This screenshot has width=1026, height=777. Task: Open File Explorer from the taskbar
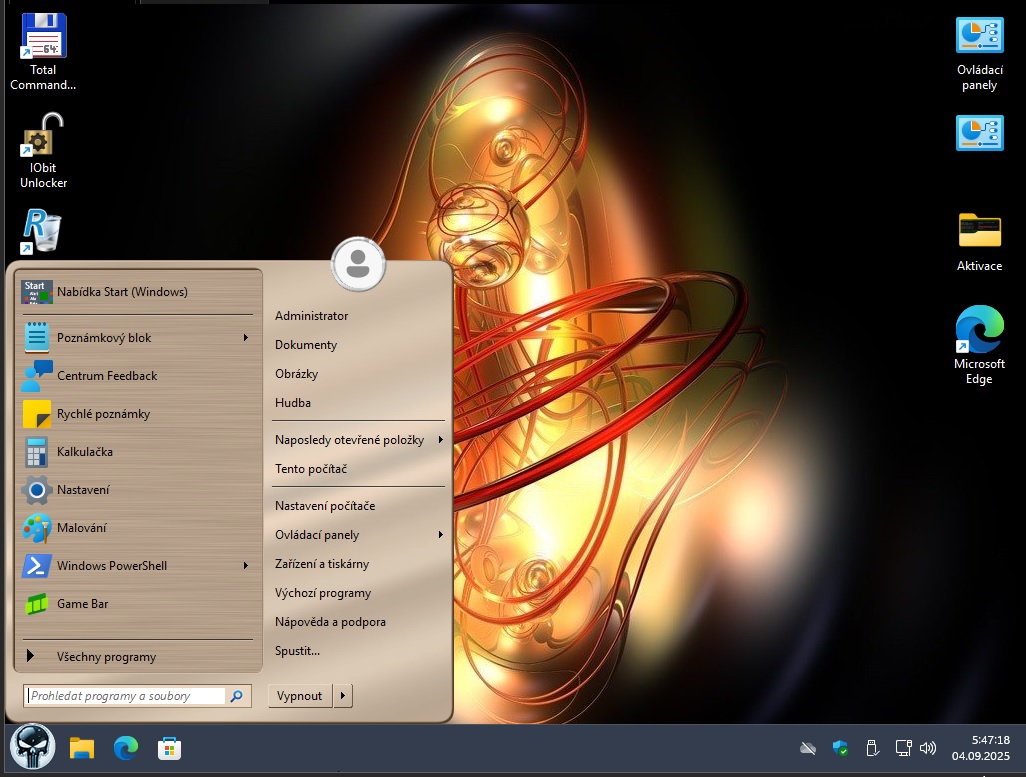point(81,748)
